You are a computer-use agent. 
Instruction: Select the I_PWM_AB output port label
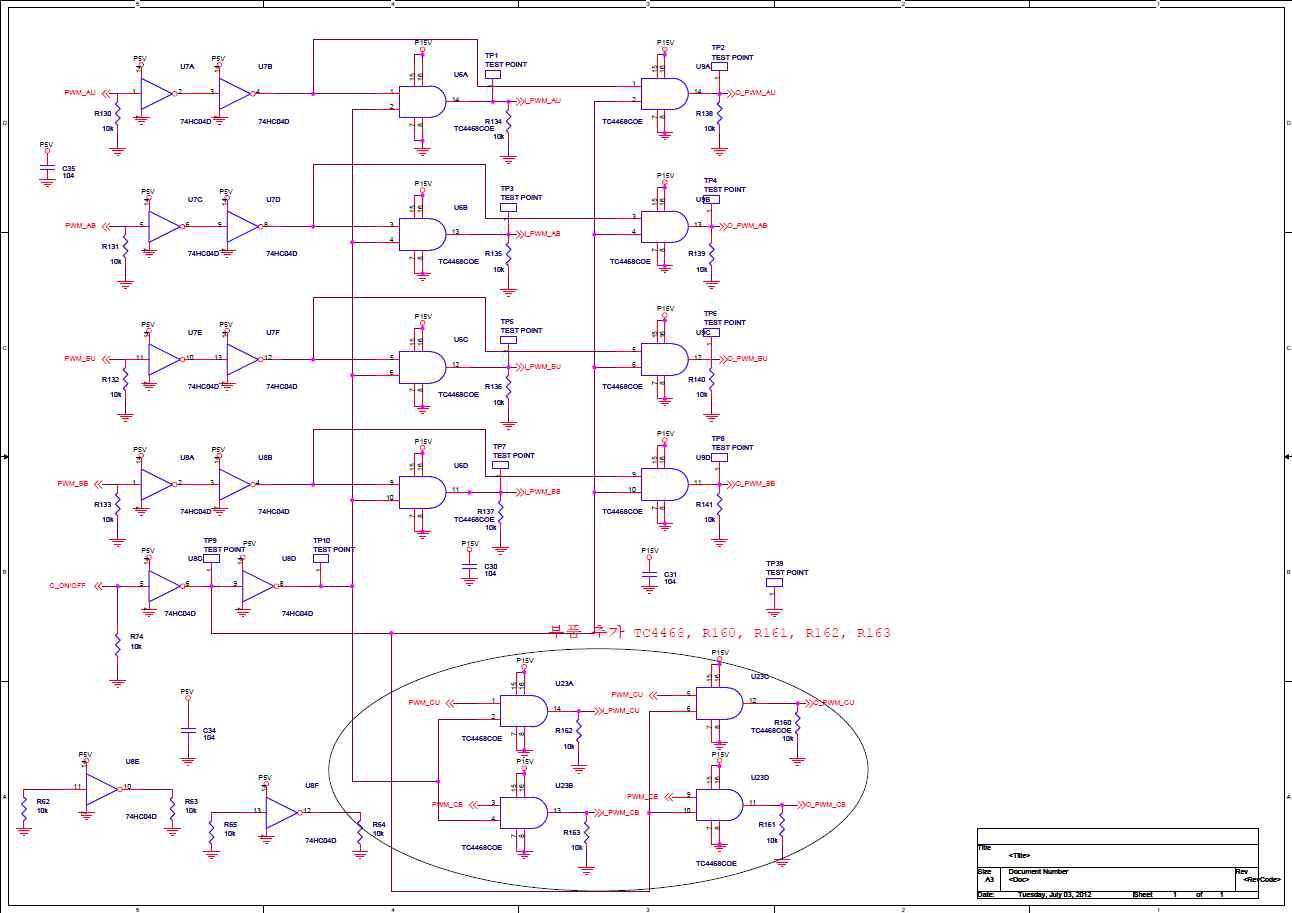point(543,234)
